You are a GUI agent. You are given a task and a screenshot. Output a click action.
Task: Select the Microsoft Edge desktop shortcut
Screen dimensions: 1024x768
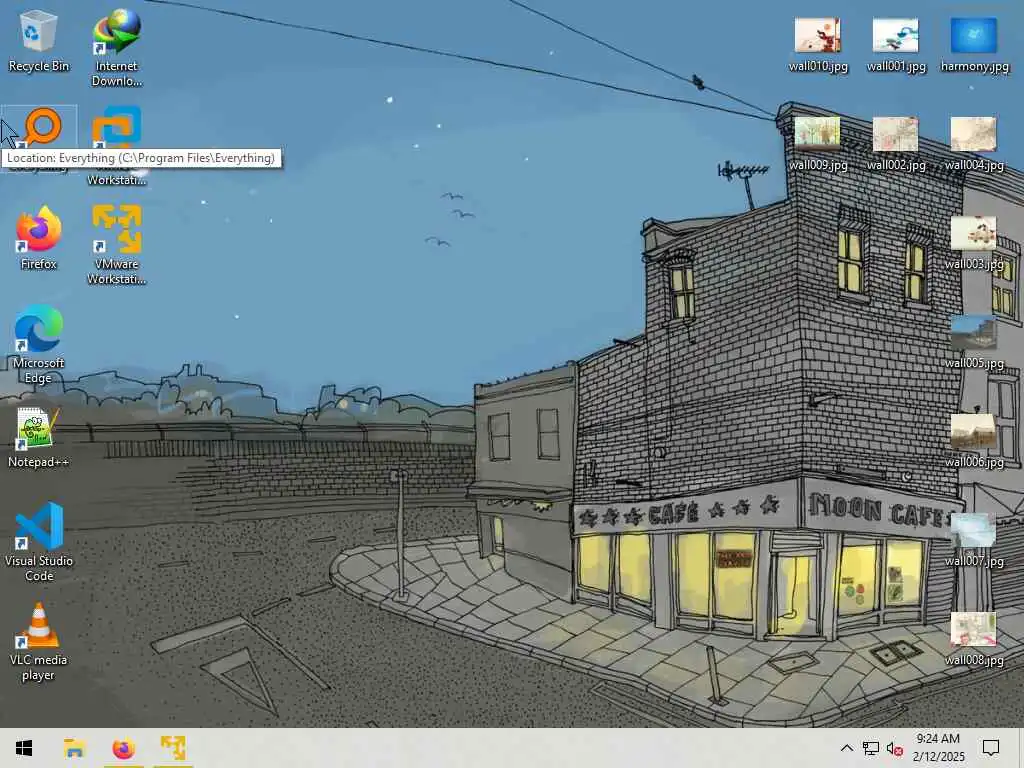pos(38,344)
